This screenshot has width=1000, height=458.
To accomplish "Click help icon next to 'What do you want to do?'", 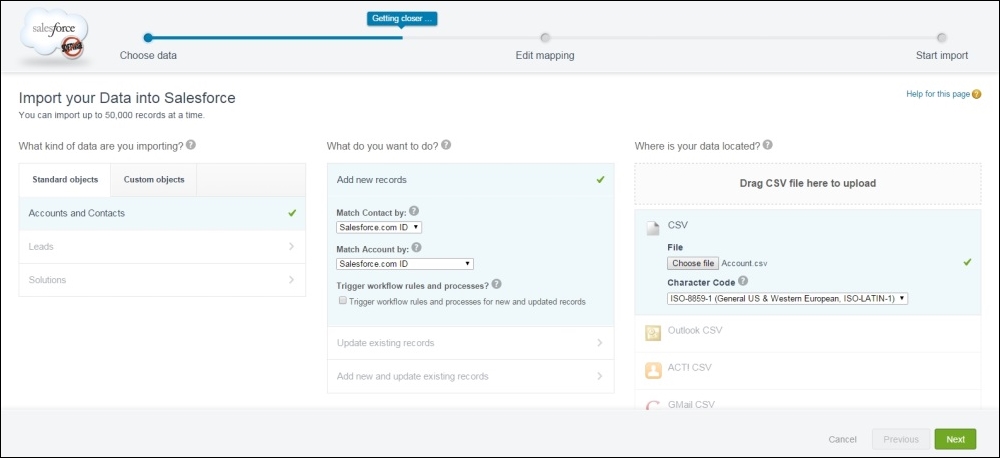I will click(x=446, y=145).
